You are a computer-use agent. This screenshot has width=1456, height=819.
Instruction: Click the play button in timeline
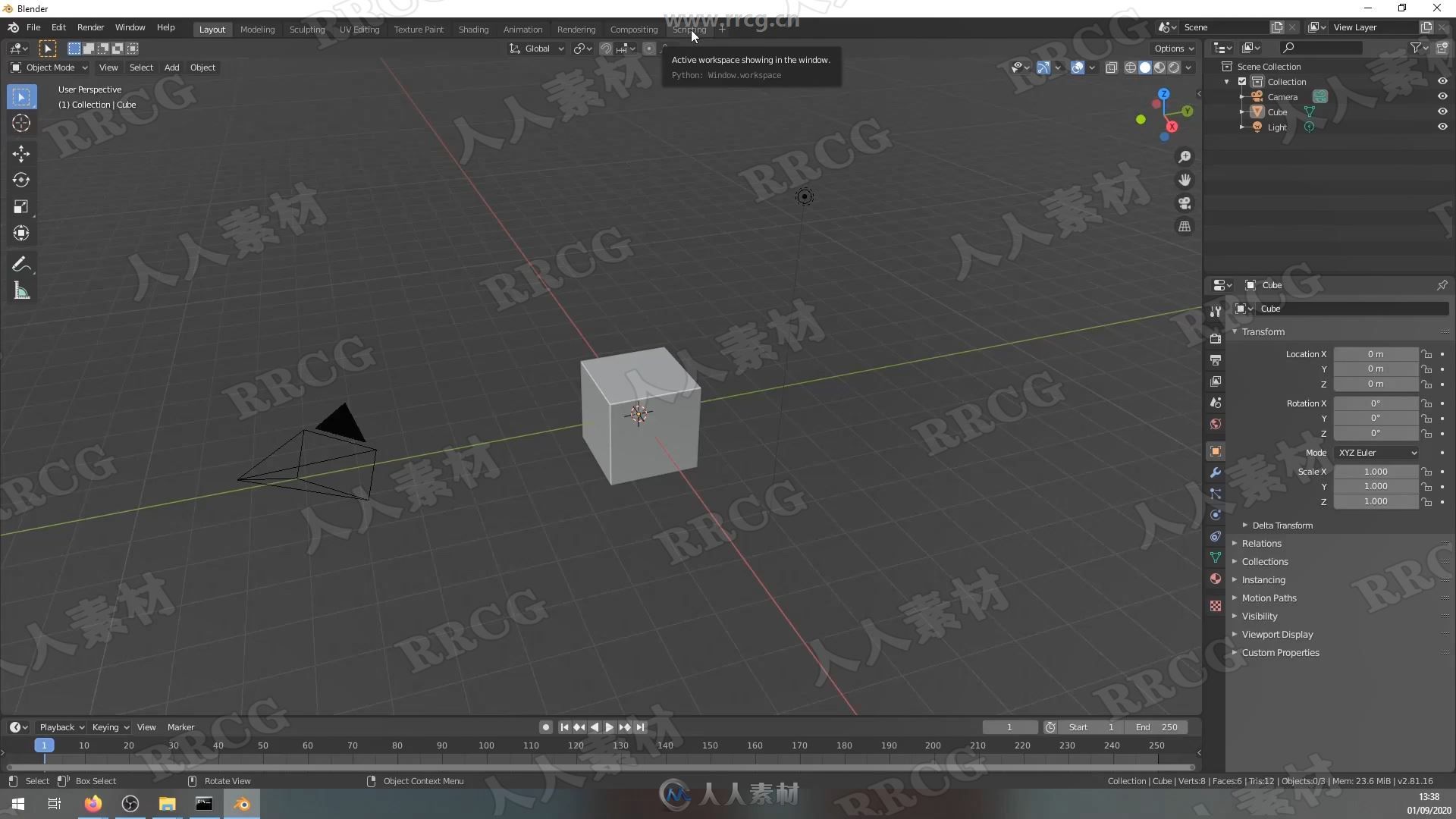(608, 727)
